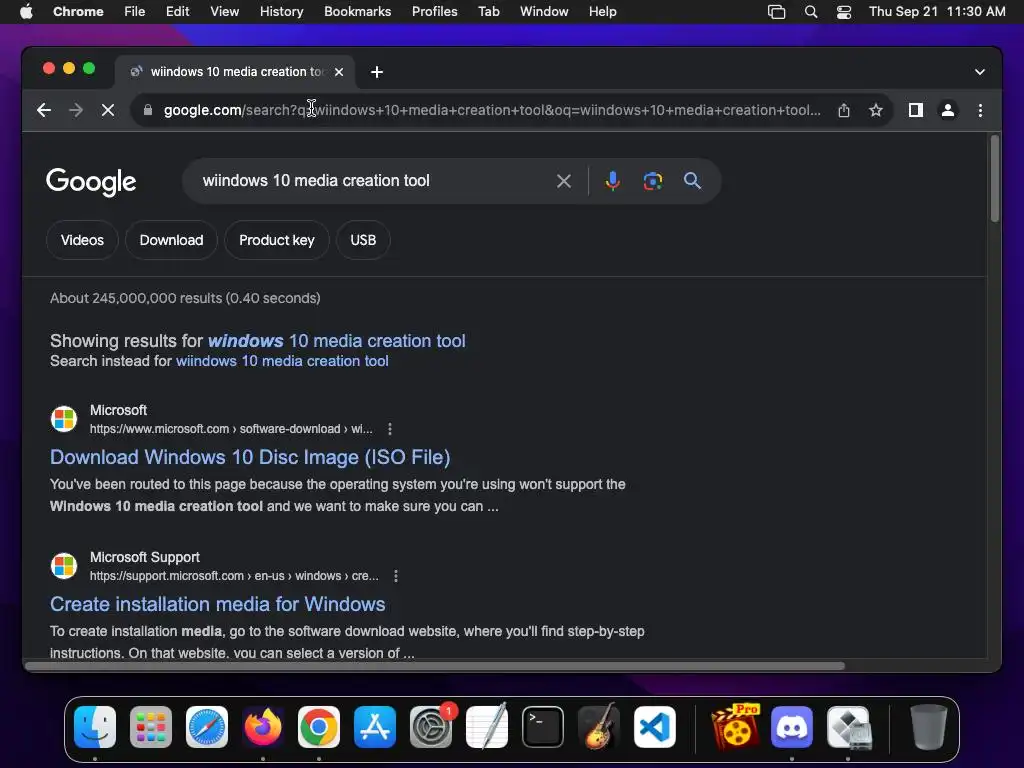Click the date and time in menu bar
Image resolution: width=1024 pixels, height=768 pixels.
(x=937, y=12)
